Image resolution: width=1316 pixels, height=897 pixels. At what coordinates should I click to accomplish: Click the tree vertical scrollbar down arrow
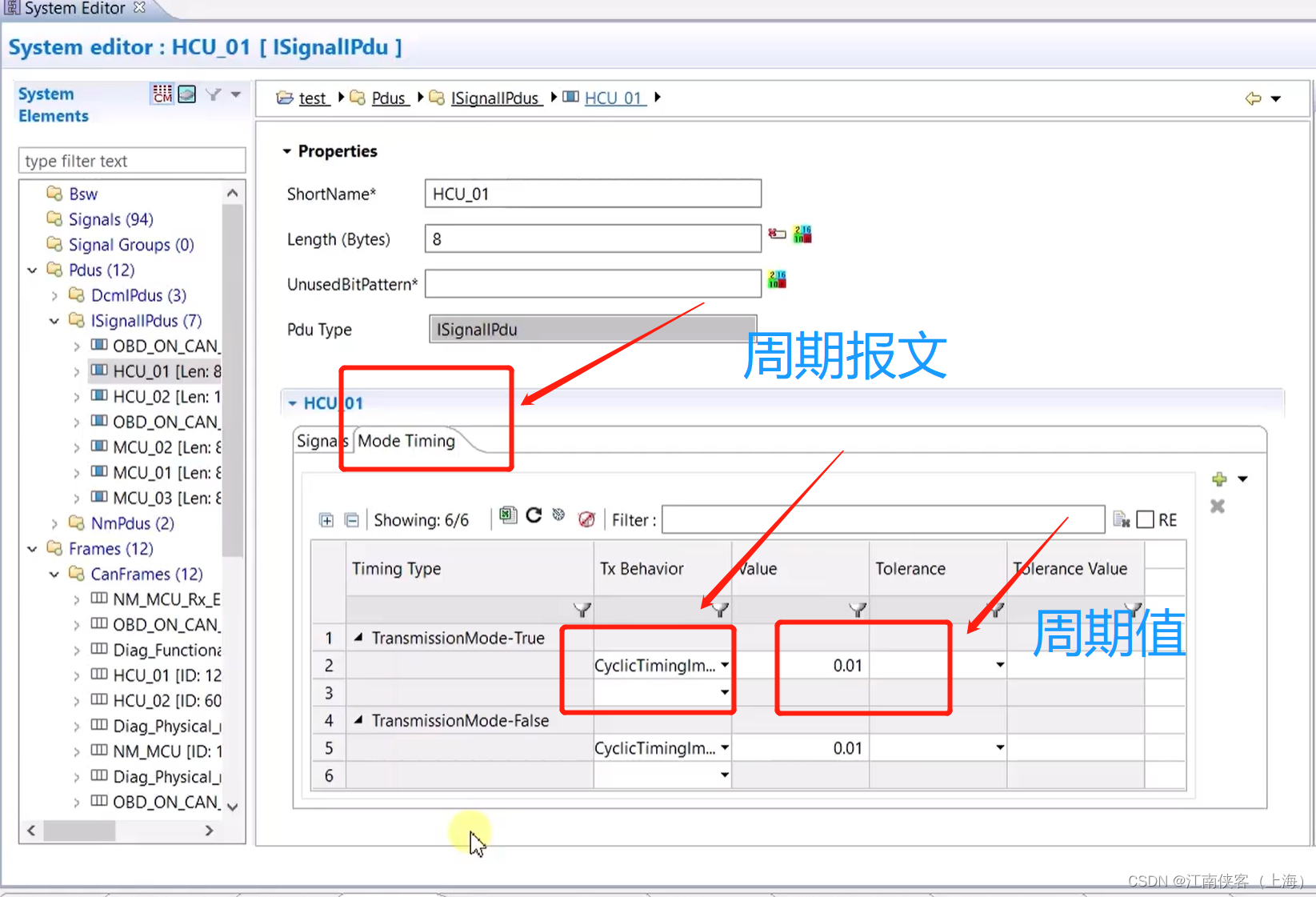coord(233,807)
